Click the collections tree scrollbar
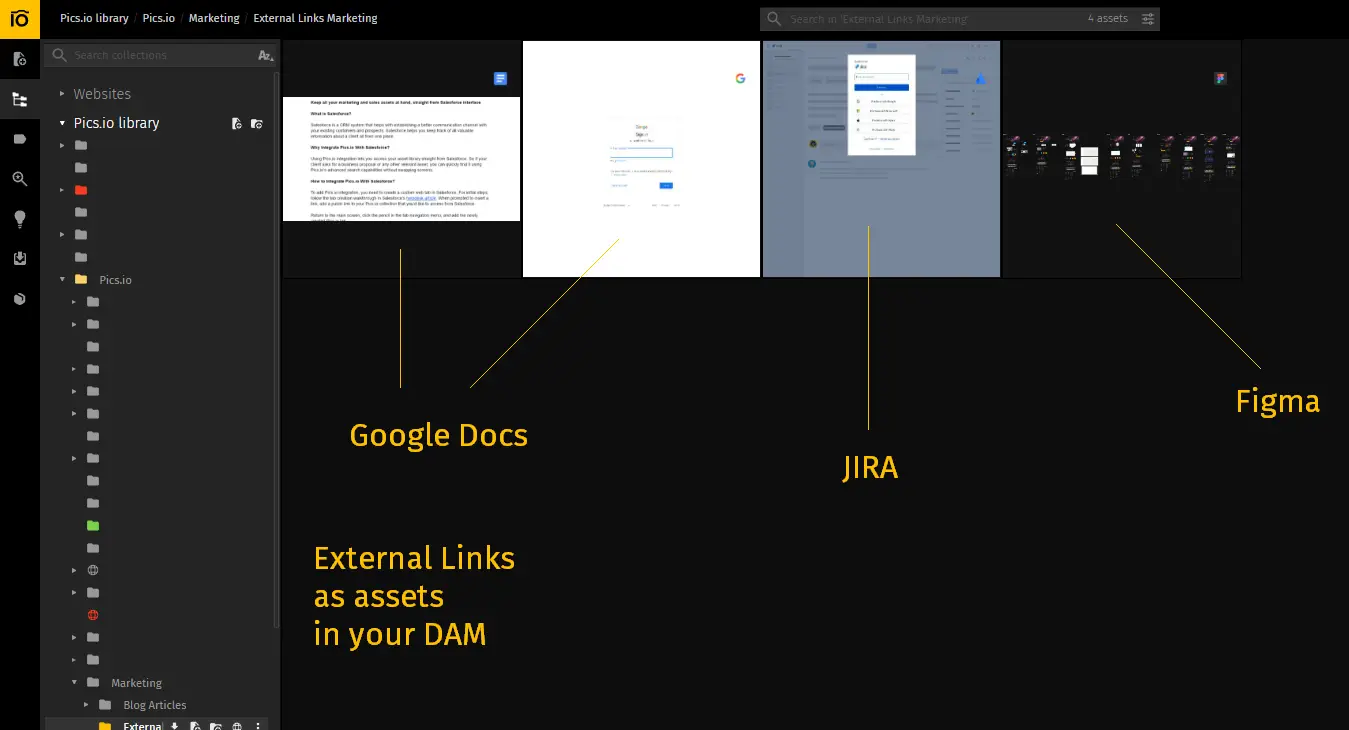The image size is (1349, 730). pyautogui.click(x=276, y=350)
